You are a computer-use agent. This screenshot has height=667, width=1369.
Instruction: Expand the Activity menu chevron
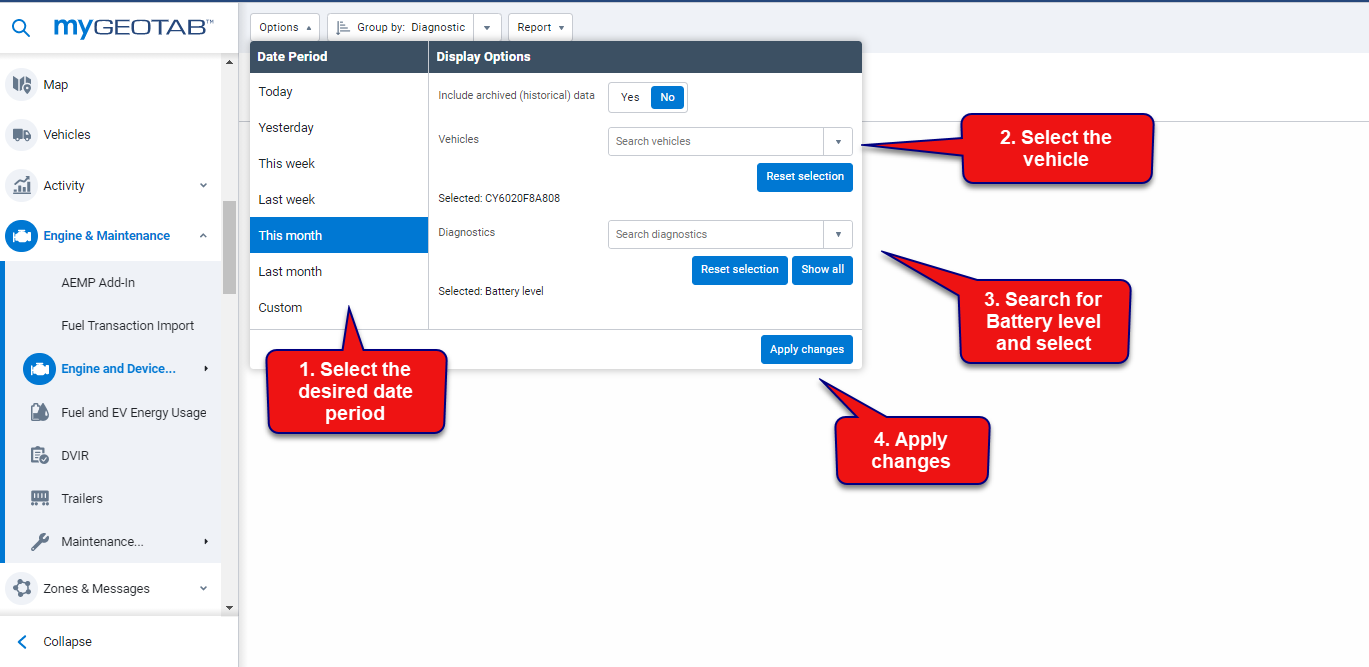(x=203, y=186)
